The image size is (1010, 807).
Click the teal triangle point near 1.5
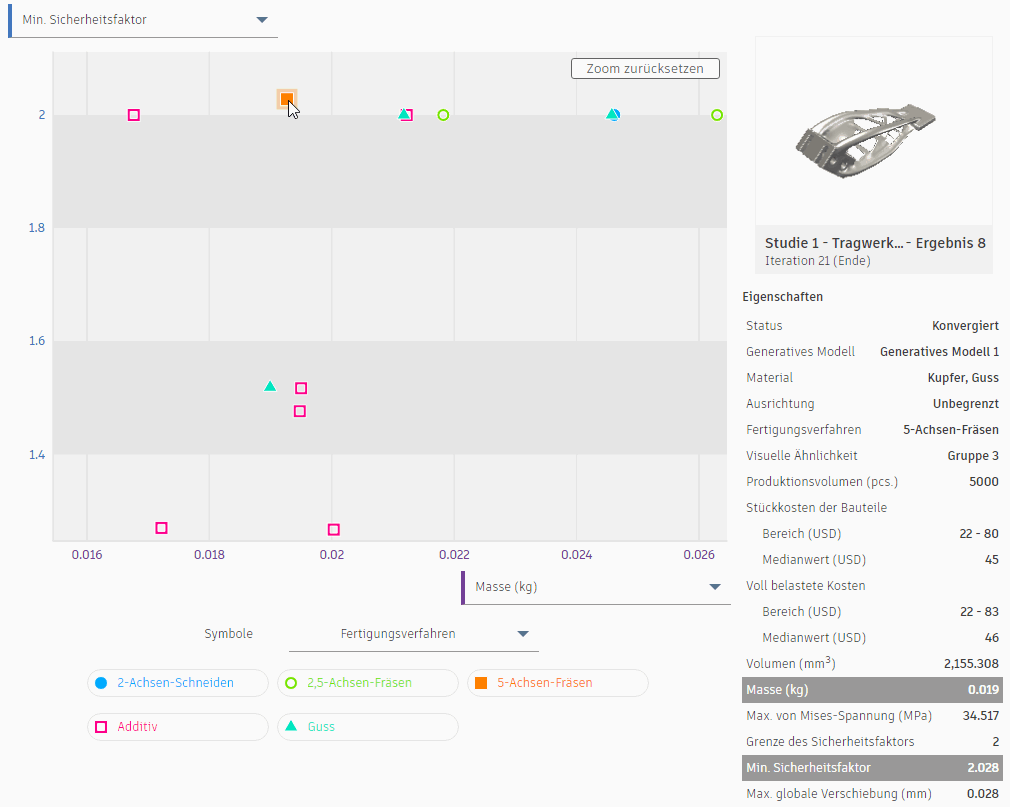pos(270,386)
